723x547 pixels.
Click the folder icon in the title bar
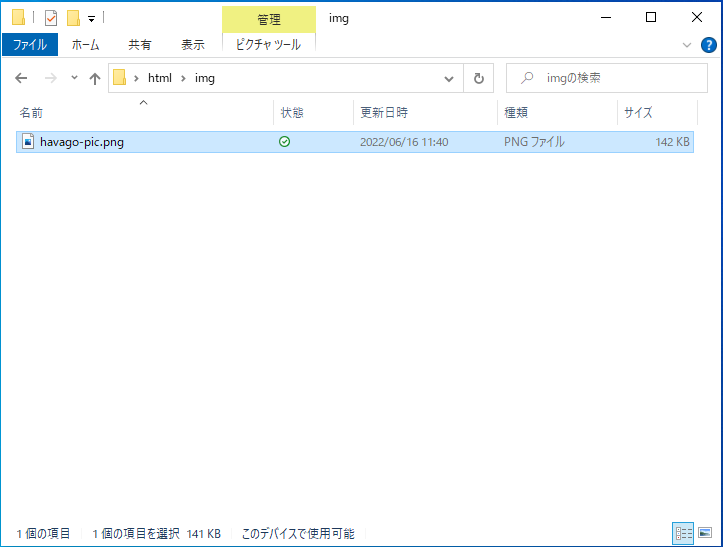click(18, 18)
